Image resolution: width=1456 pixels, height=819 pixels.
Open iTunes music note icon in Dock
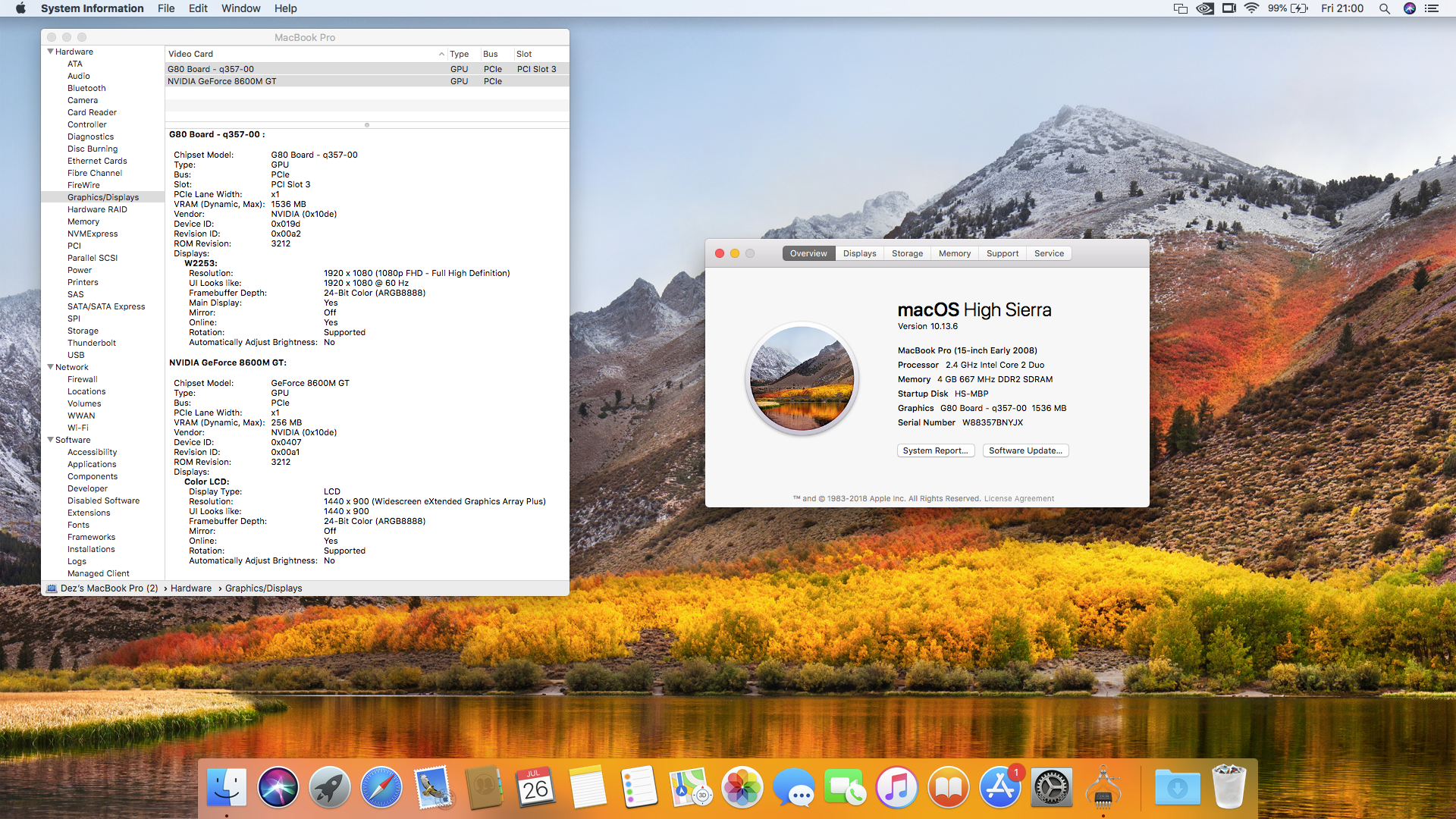pyautogui.click(x=897, y=788)
